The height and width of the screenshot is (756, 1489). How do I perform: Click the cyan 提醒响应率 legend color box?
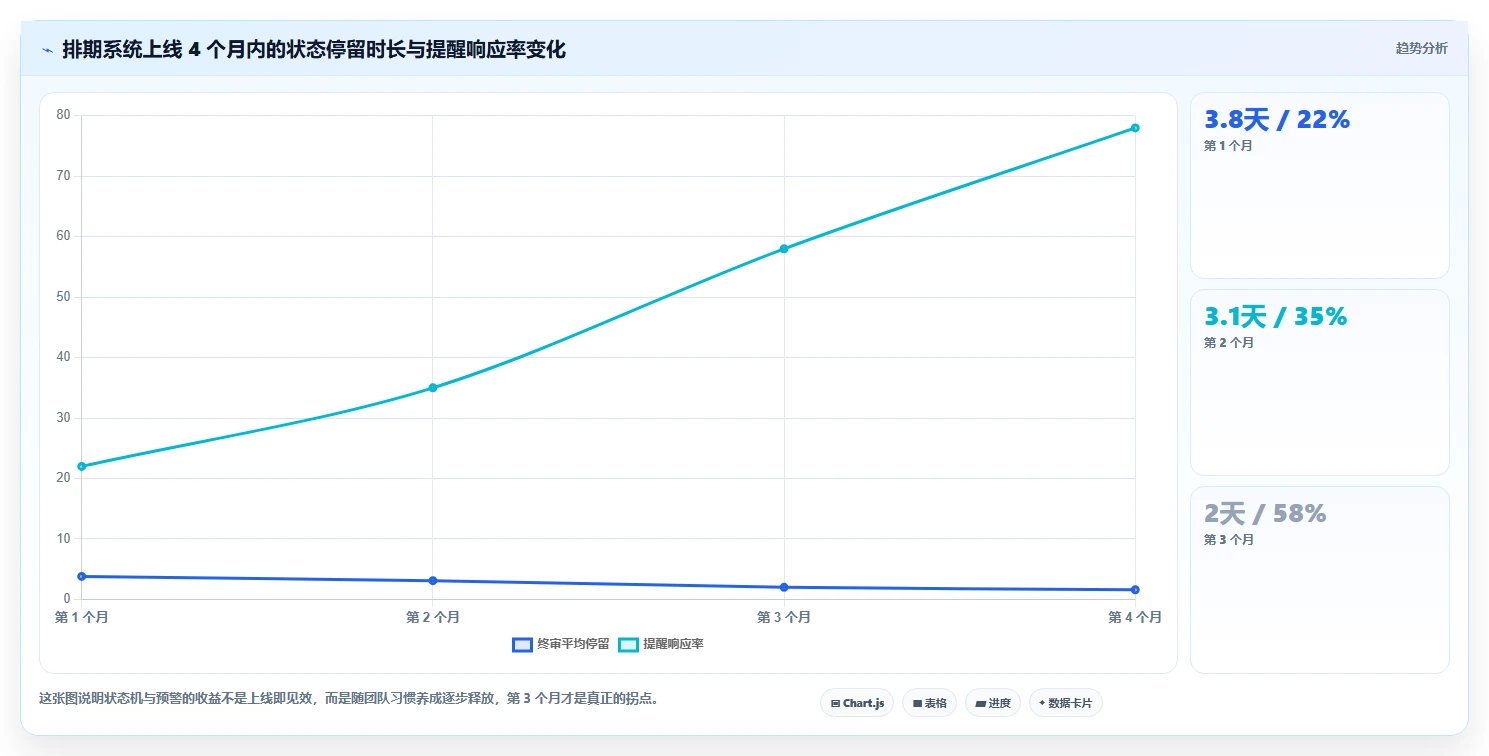(628, 644)
